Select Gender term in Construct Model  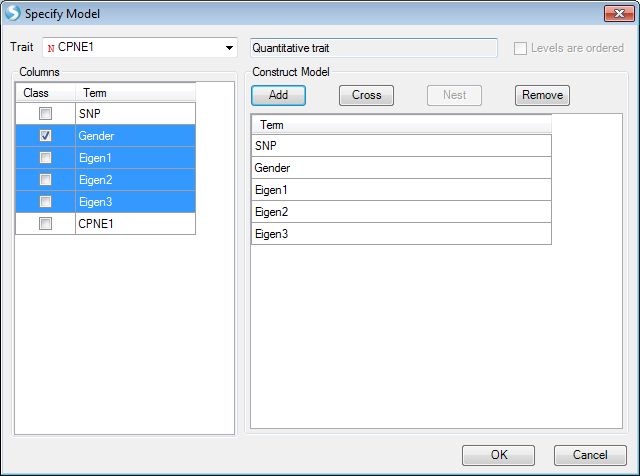tap(401, 168)
